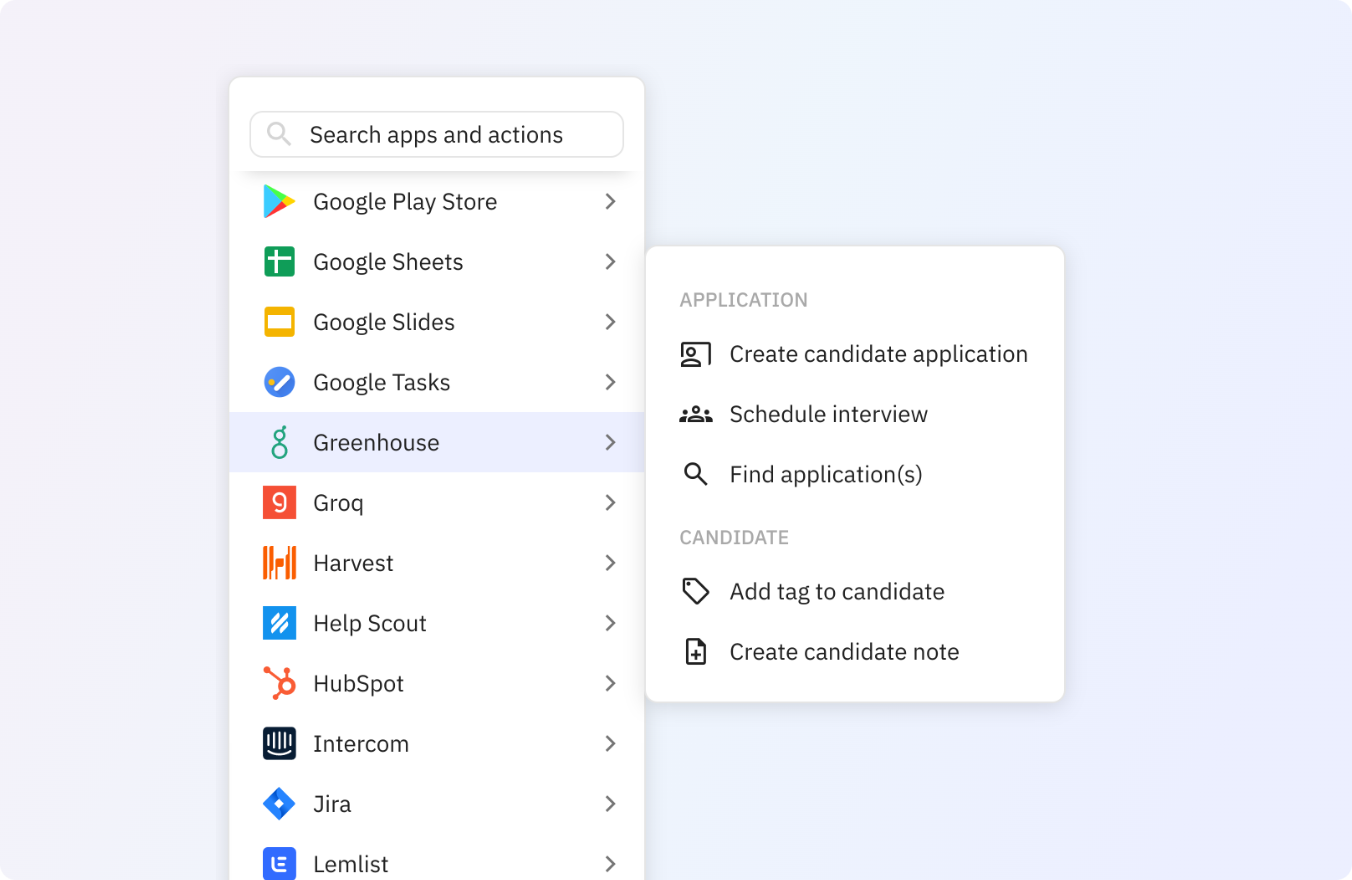This screenshot has width=1352, height=880.
Task: Click the magnifier icon in search box
Action: (279, 134)
